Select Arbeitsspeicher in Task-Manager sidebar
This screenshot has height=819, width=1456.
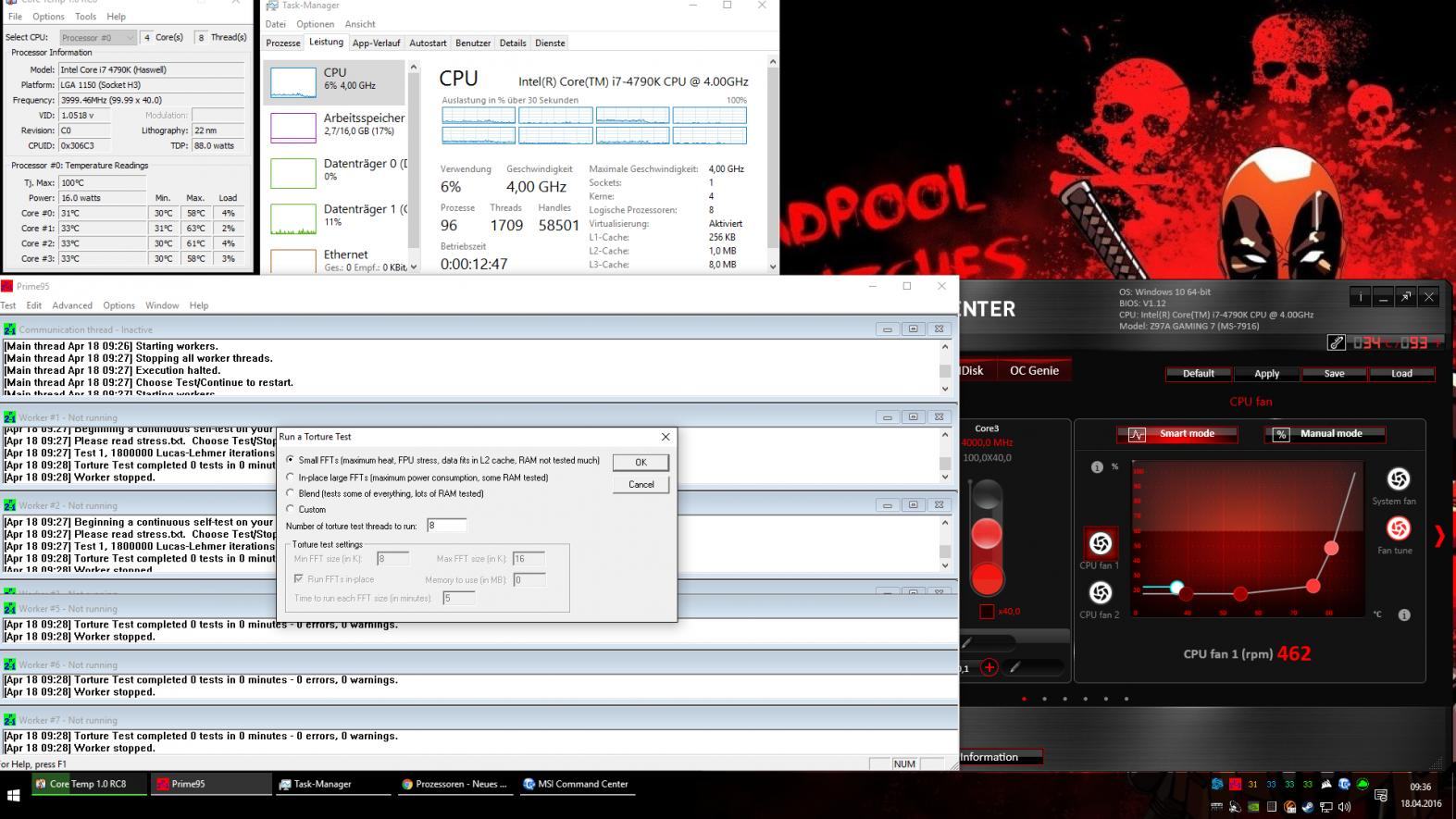click(336, 127)
